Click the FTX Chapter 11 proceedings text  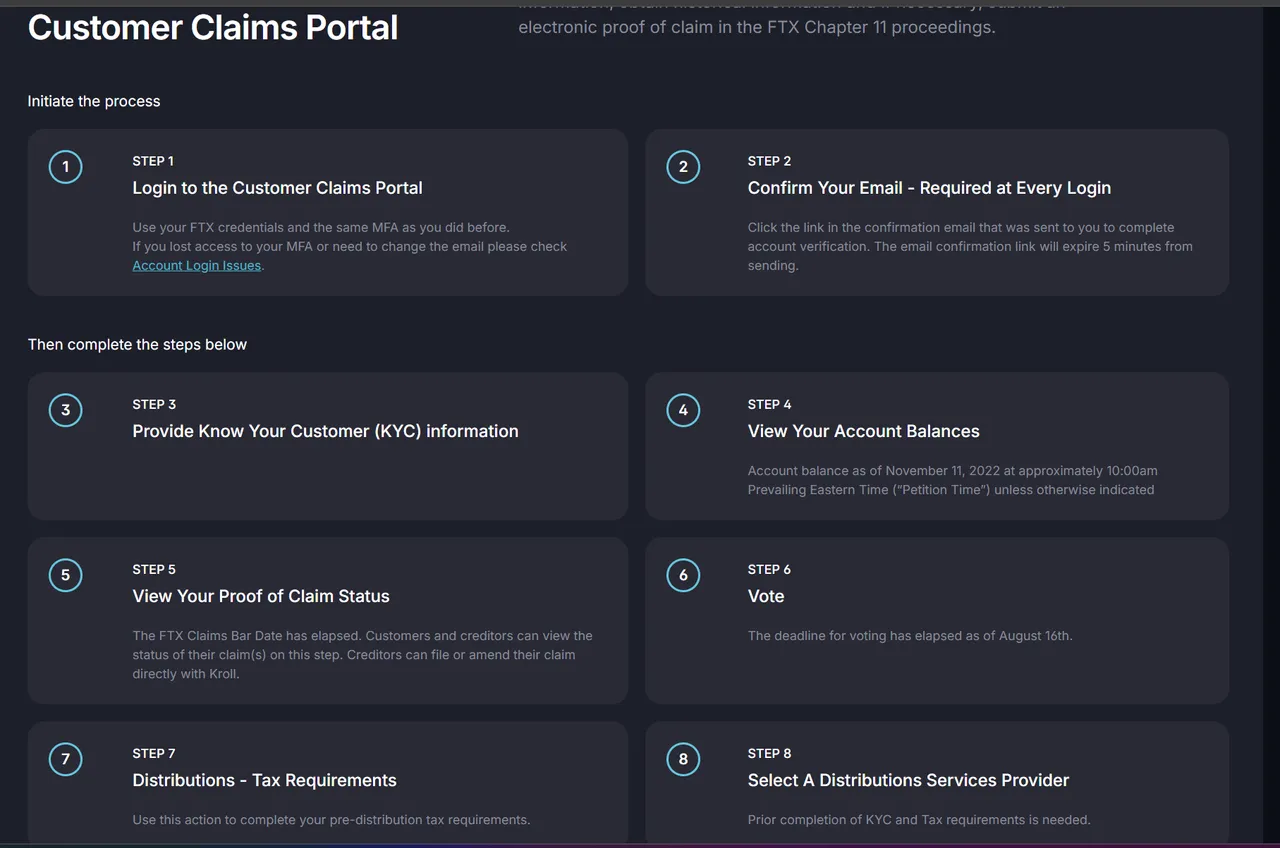pyautogui.click(x=756, y=27)
